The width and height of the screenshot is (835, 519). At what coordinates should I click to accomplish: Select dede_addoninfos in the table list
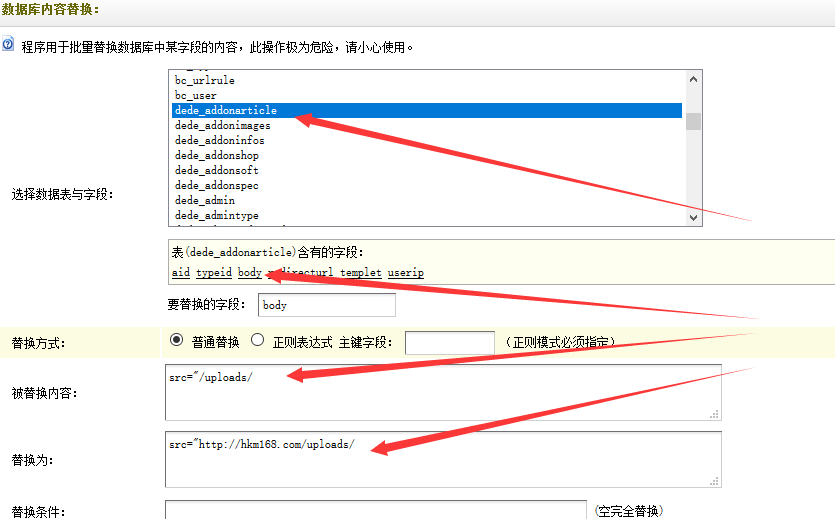click(427, 140)
